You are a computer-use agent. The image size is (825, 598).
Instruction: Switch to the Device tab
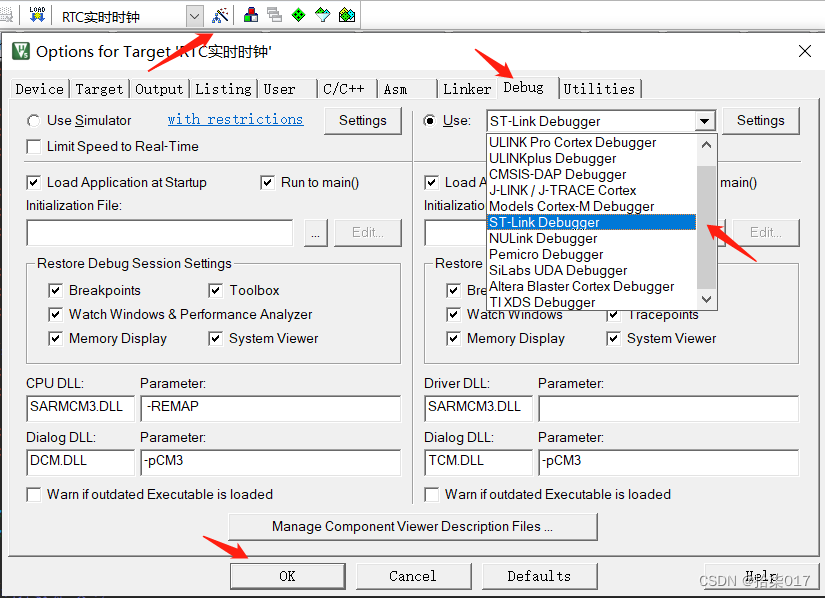tap(39, 89)
